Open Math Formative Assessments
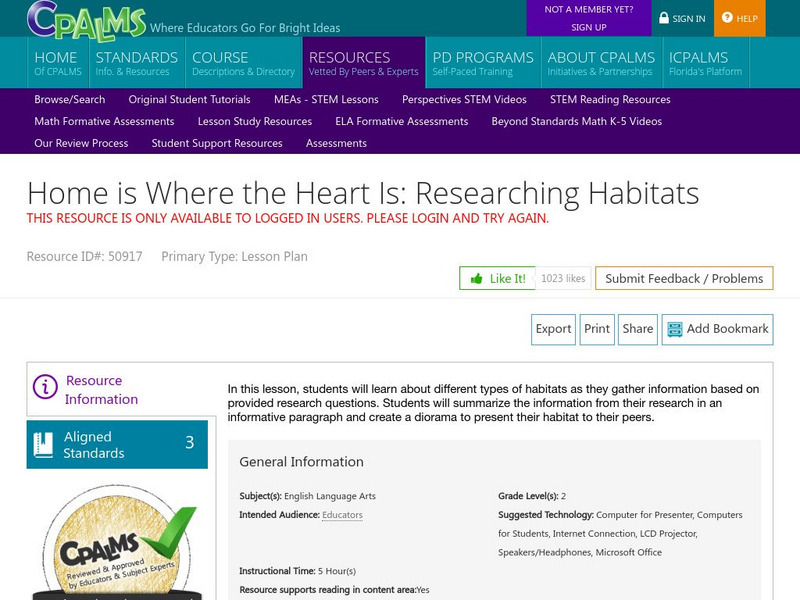This screenshot has width=800, height=600. click(104, 121)
